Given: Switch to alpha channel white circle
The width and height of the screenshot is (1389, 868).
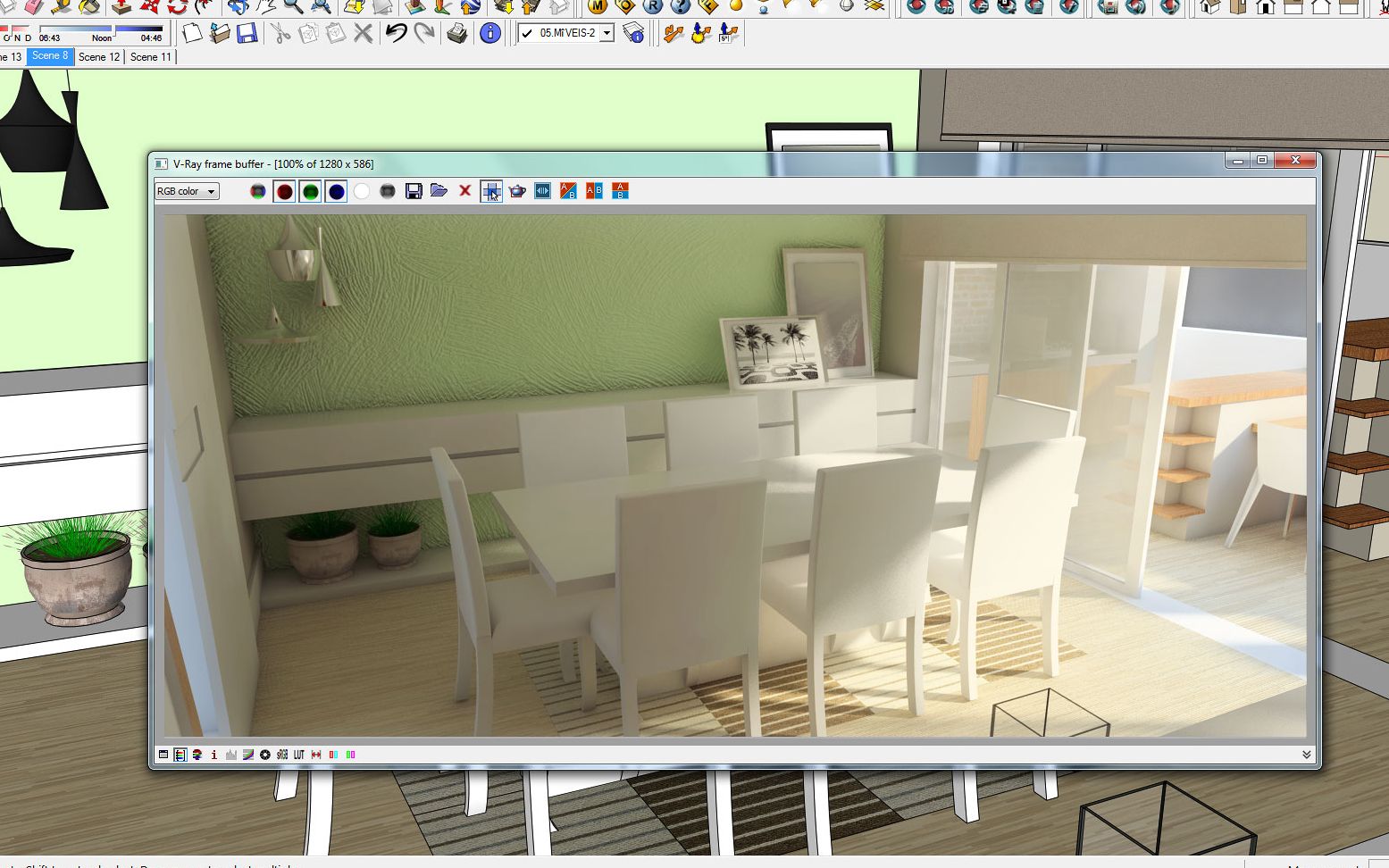Looking at the screenshot, I should 362,191.
